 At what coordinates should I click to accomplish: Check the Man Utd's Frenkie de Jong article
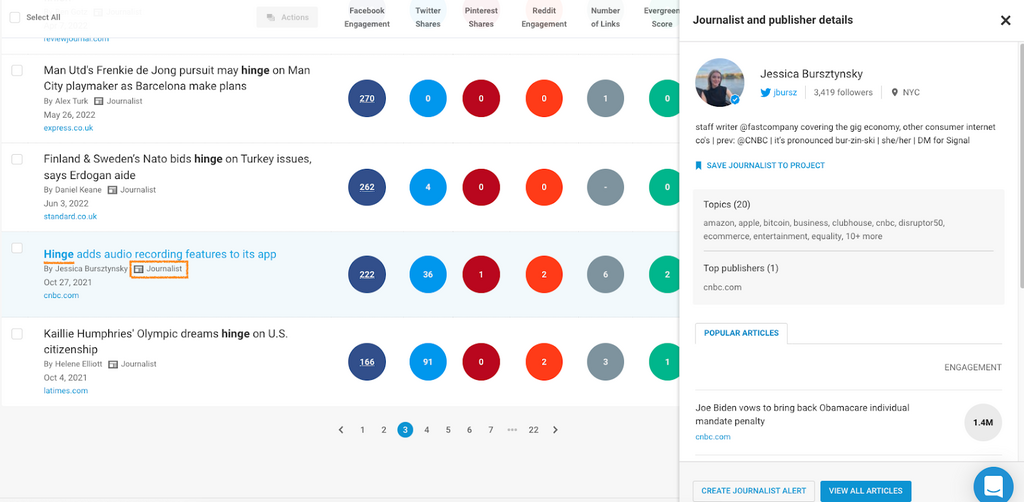coord(17,71)
